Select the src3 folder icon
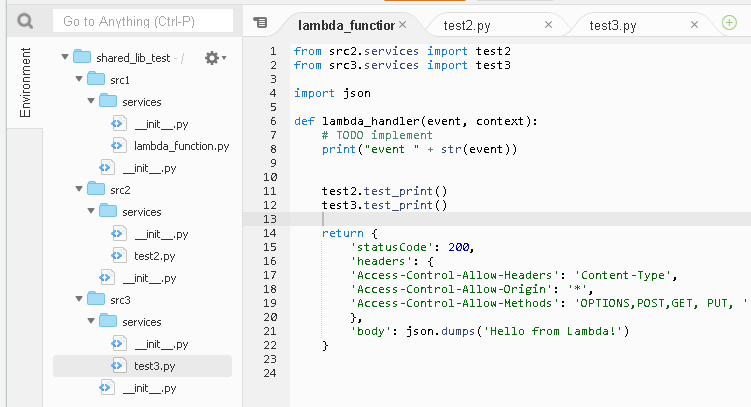Screen dimensions: 751x407 [x=96, y=299]
